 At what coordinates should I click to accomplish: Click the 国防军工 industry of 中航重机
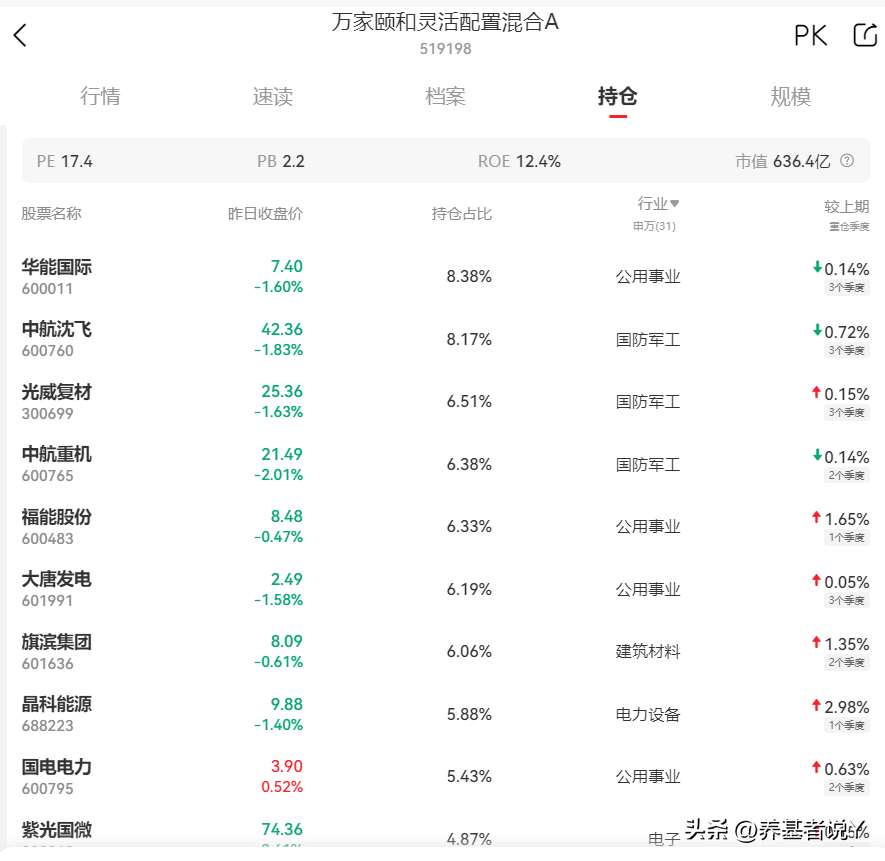[648, 464]
